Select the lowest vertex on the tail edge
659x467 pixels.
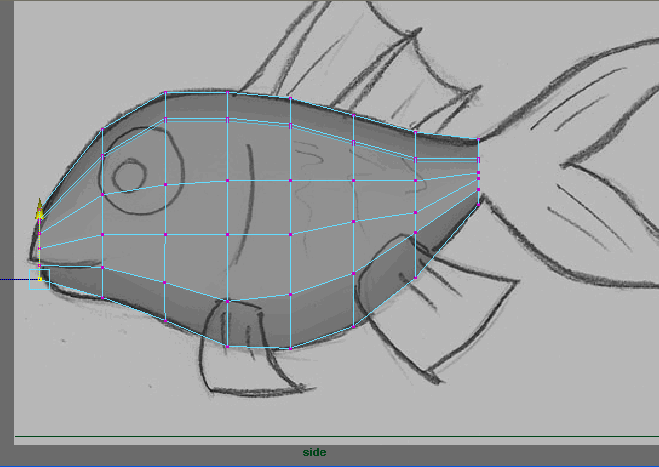click(x=478, y=190)
